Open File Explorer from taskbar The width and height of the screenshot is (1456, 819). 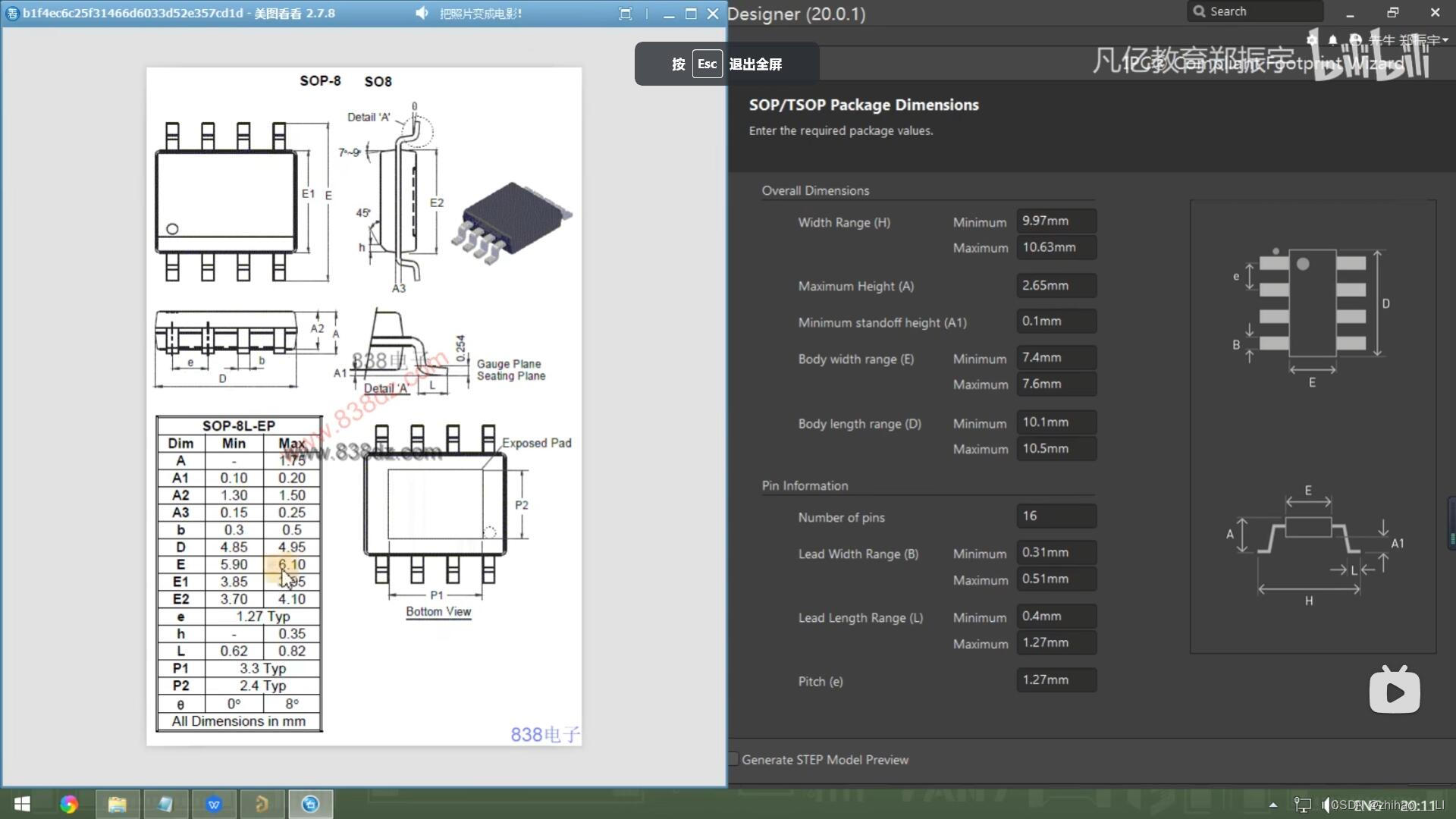[117, 804]
